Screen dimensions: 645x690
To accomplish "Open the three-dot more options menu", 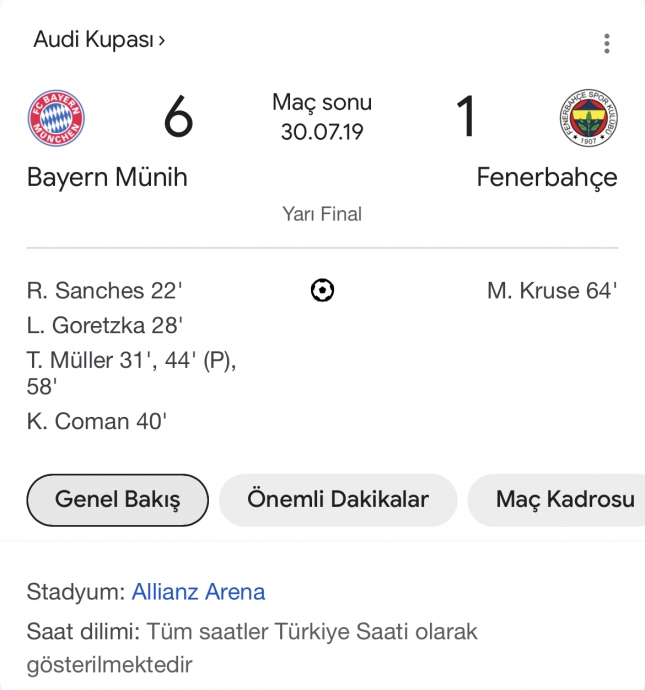I will [606, 43].
